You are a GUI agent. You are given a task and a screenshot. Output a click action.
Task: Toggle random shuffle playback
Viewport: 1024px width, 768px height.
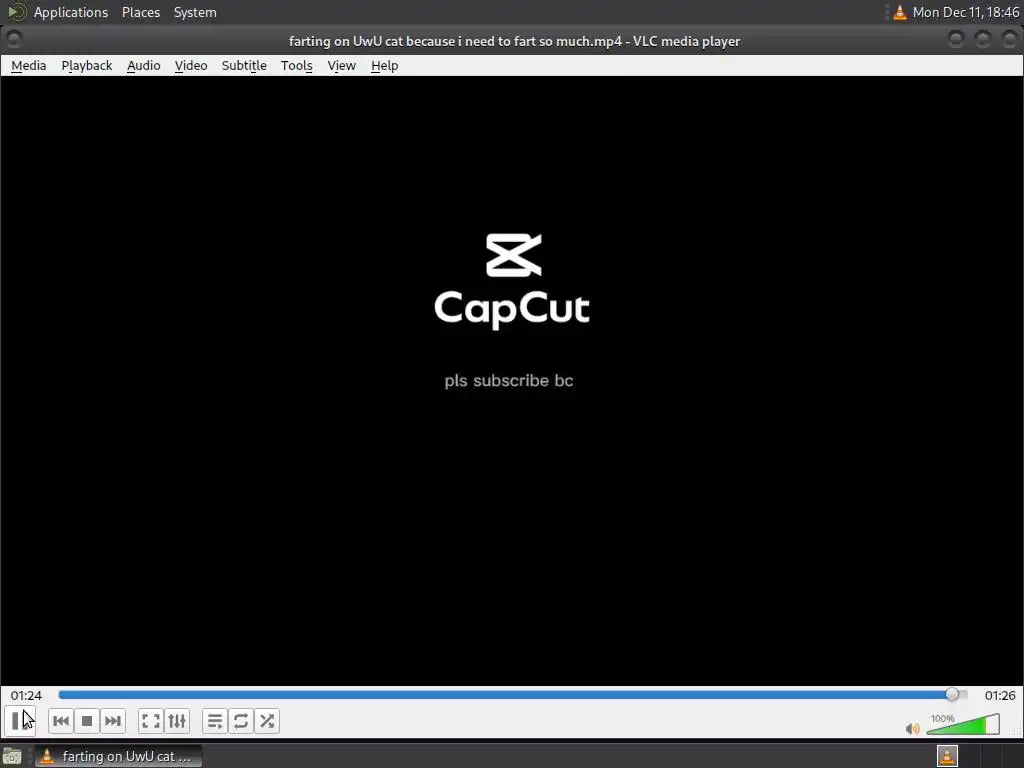tap(267, 721)
